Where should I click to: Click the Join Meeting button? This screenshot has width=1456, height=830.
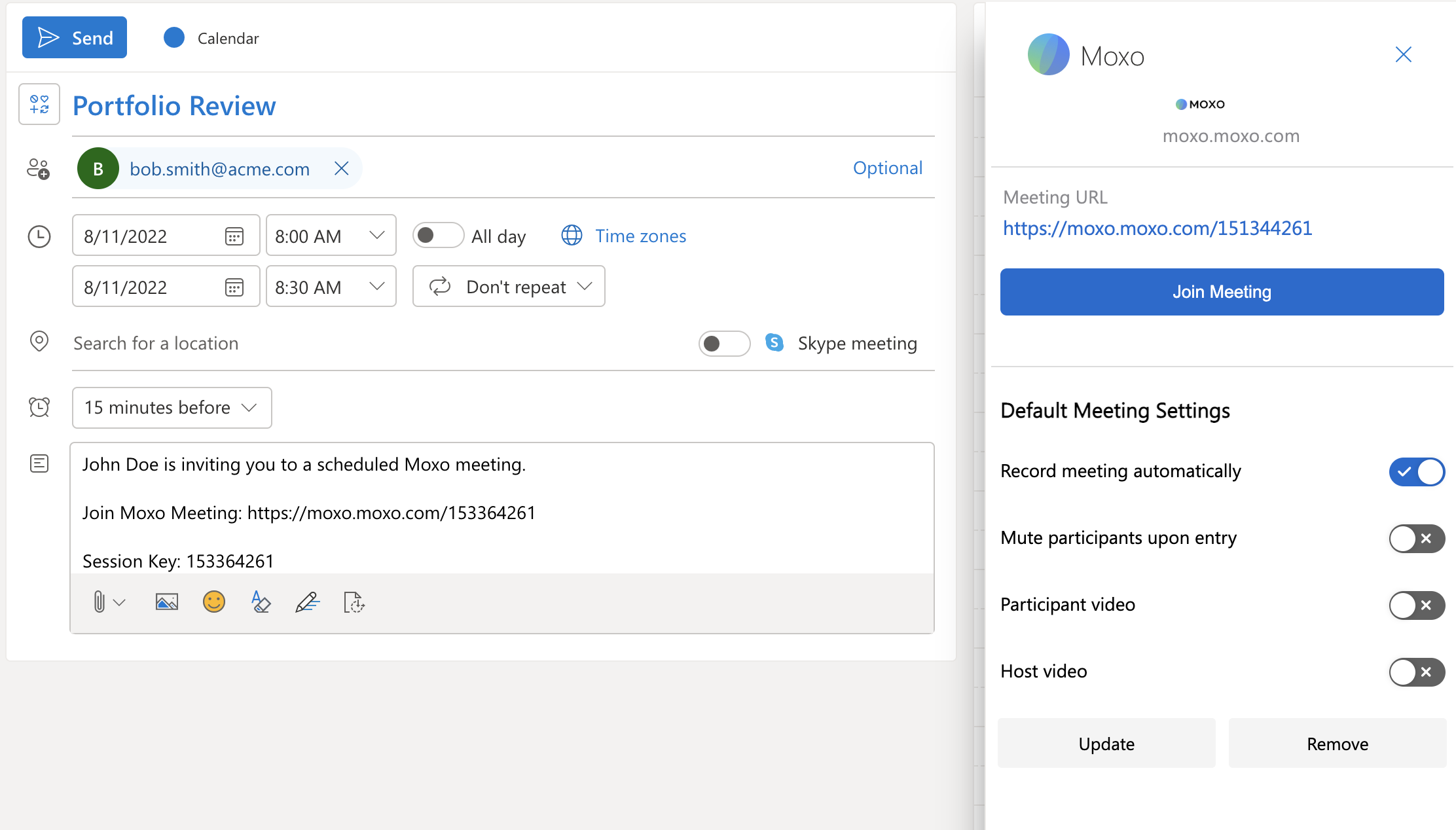(x=1222, y=292)
